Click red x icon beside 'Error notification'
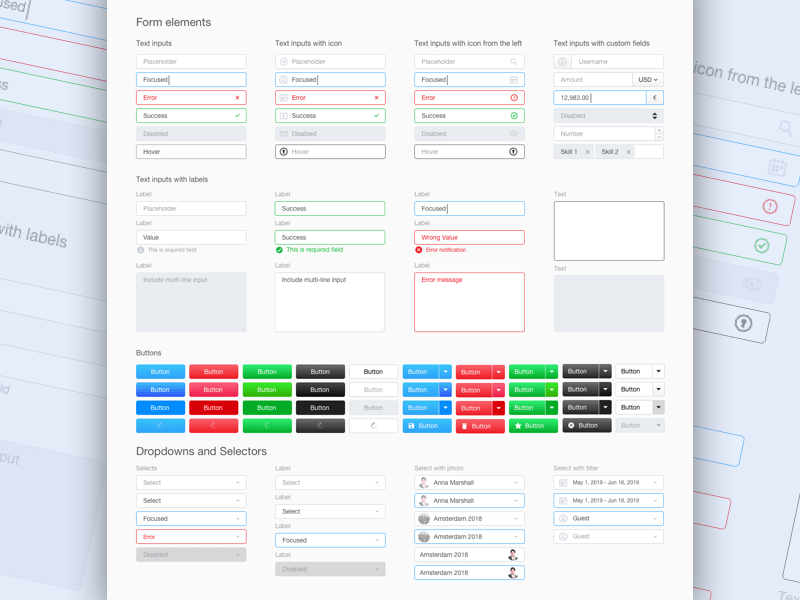This screenshot has height=600, width=800. click(418, 250)
